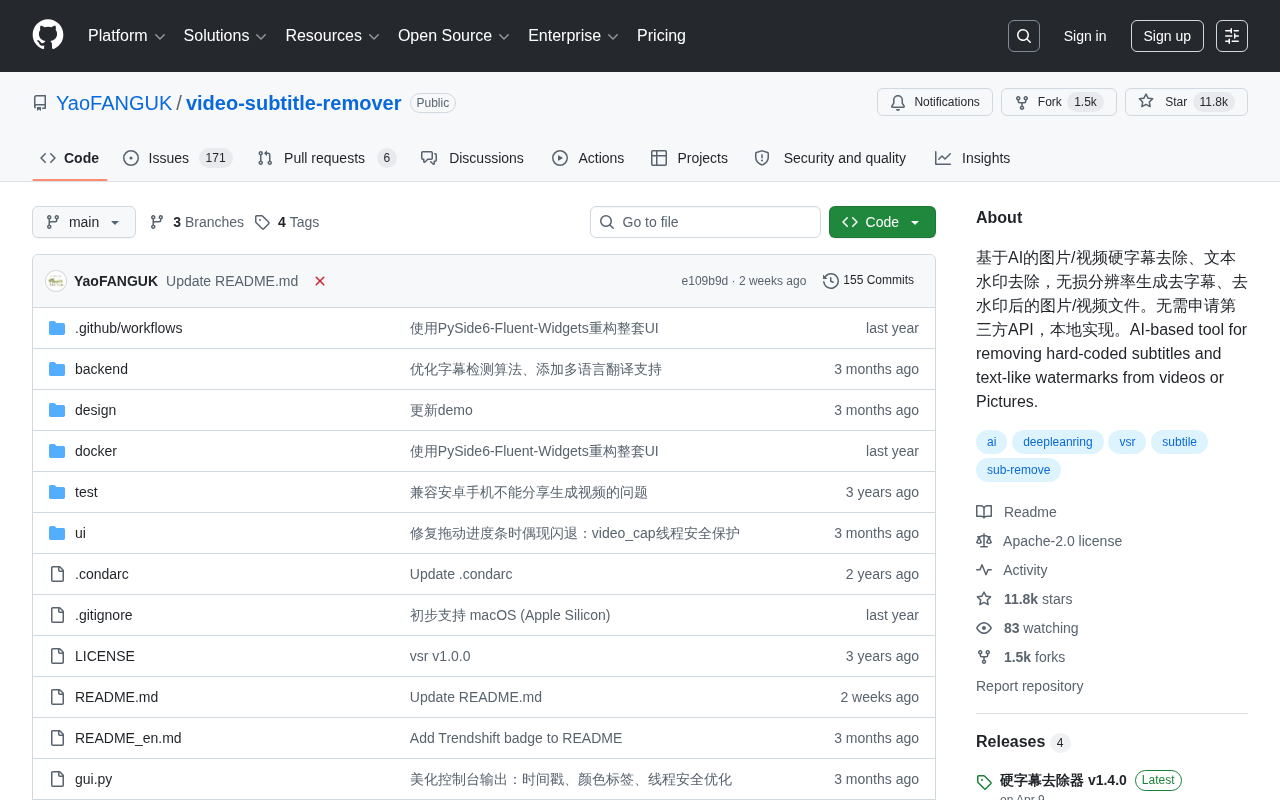Click the ui folder icon
Screen dimensions: 1280x800
[x=57, y=533]
